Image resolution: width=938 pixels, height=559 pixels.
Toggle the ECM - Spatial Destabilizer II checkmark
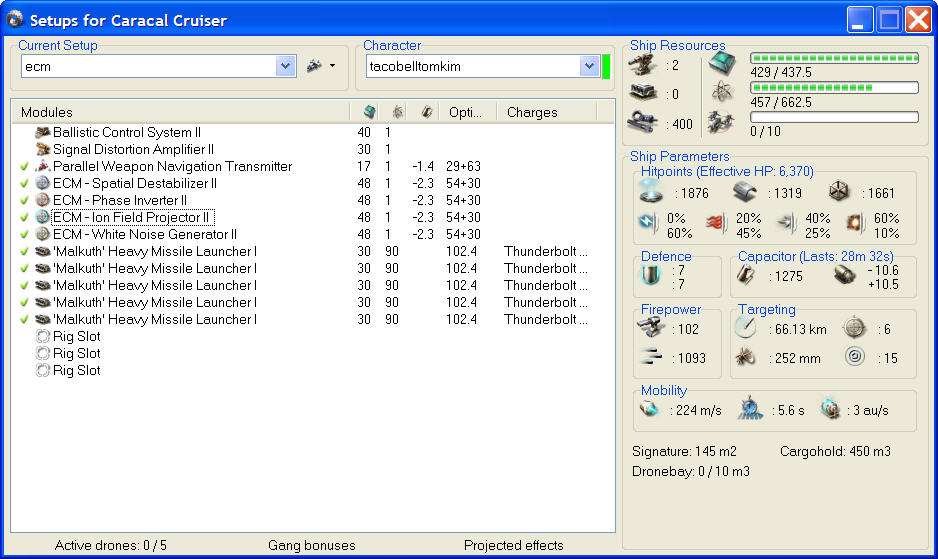pos(25,183)
